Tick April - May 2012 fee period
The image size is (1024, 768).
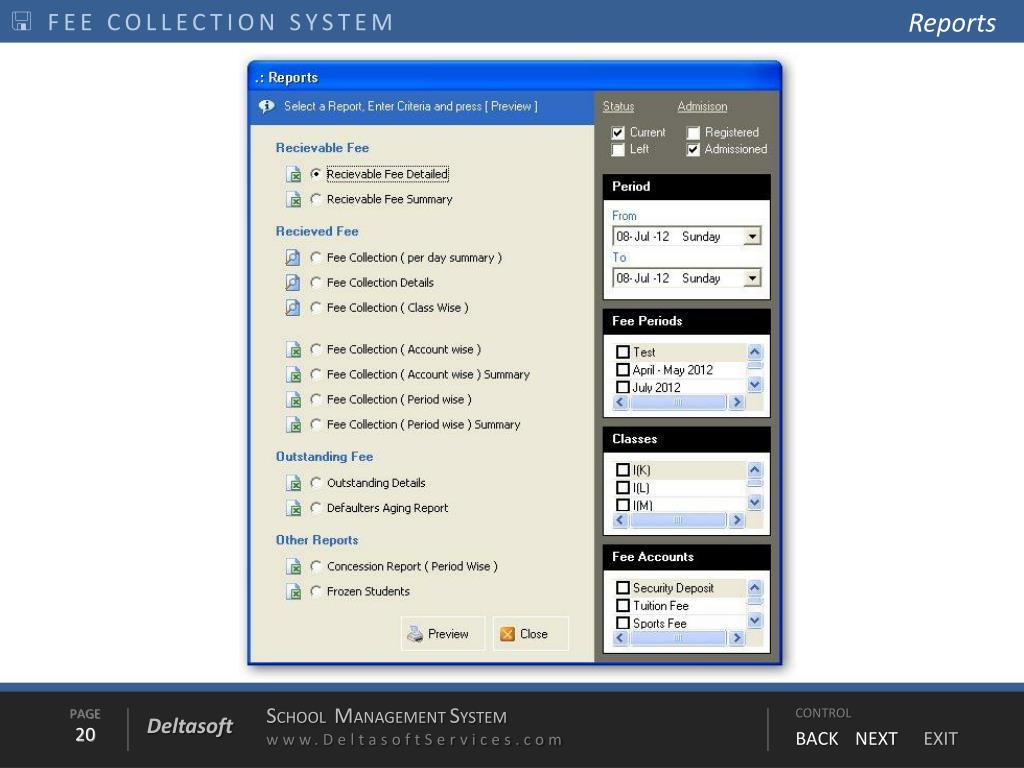[x=623, y=370]
